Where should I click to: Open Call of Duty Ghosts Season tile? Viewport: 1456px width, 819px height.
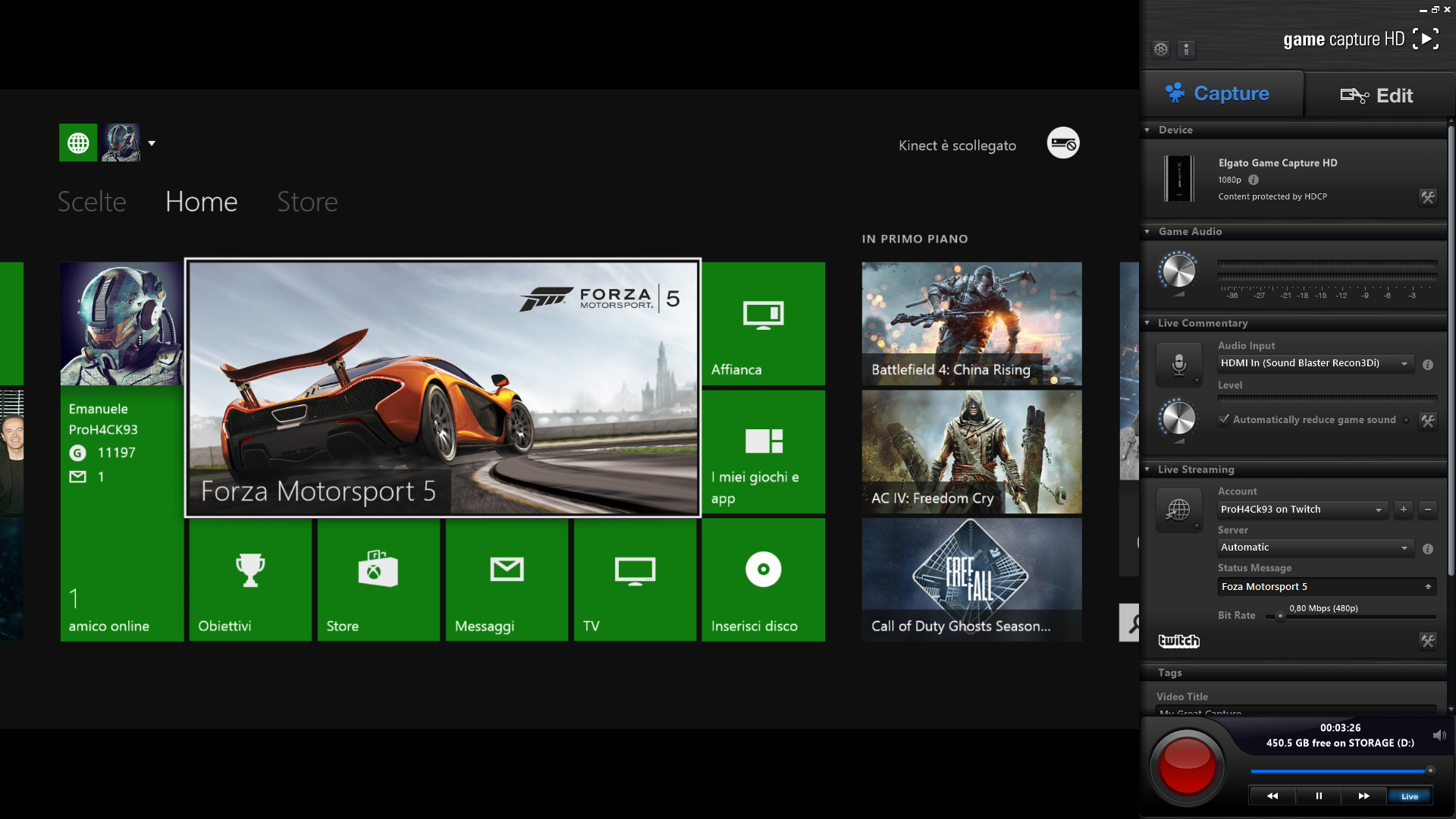tap(971, 580)
